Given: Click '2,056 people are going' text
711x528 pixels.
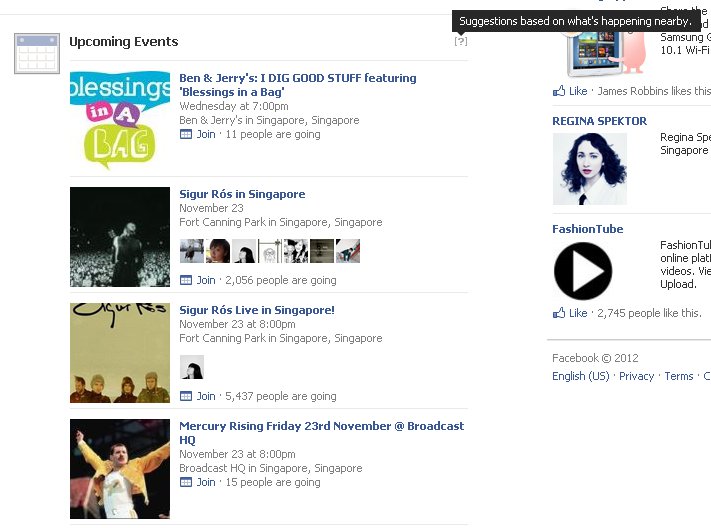Looking at the screenshot, I should coord(281,280).
